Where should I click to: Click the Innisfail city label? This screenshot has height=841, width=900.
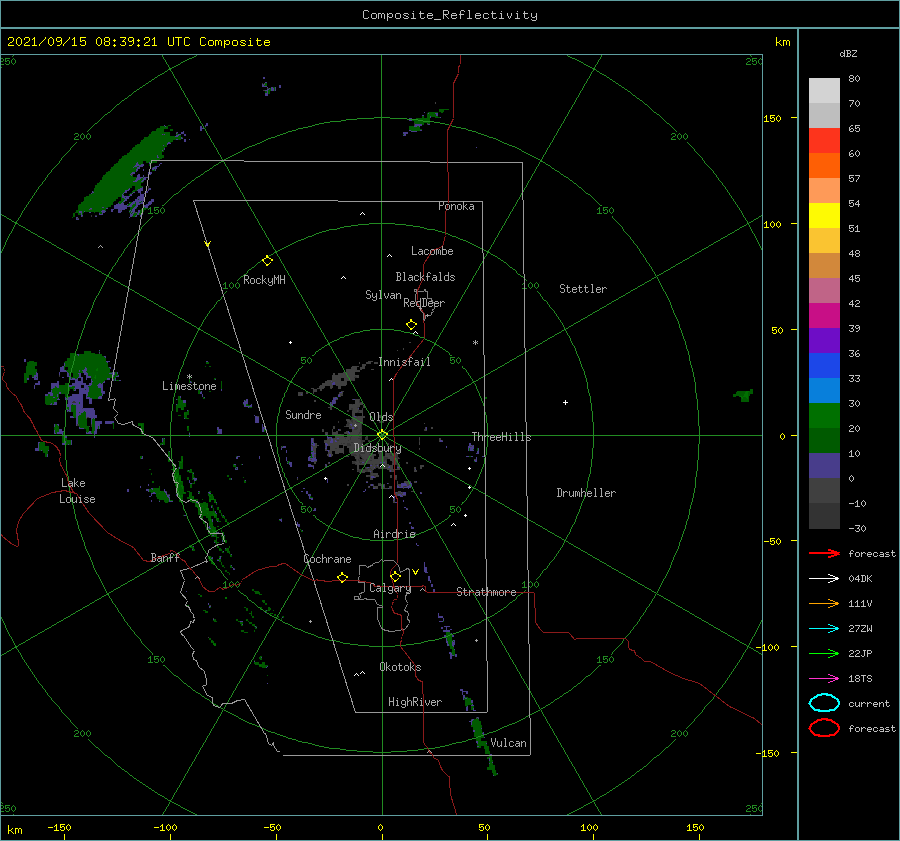(404, 362)
